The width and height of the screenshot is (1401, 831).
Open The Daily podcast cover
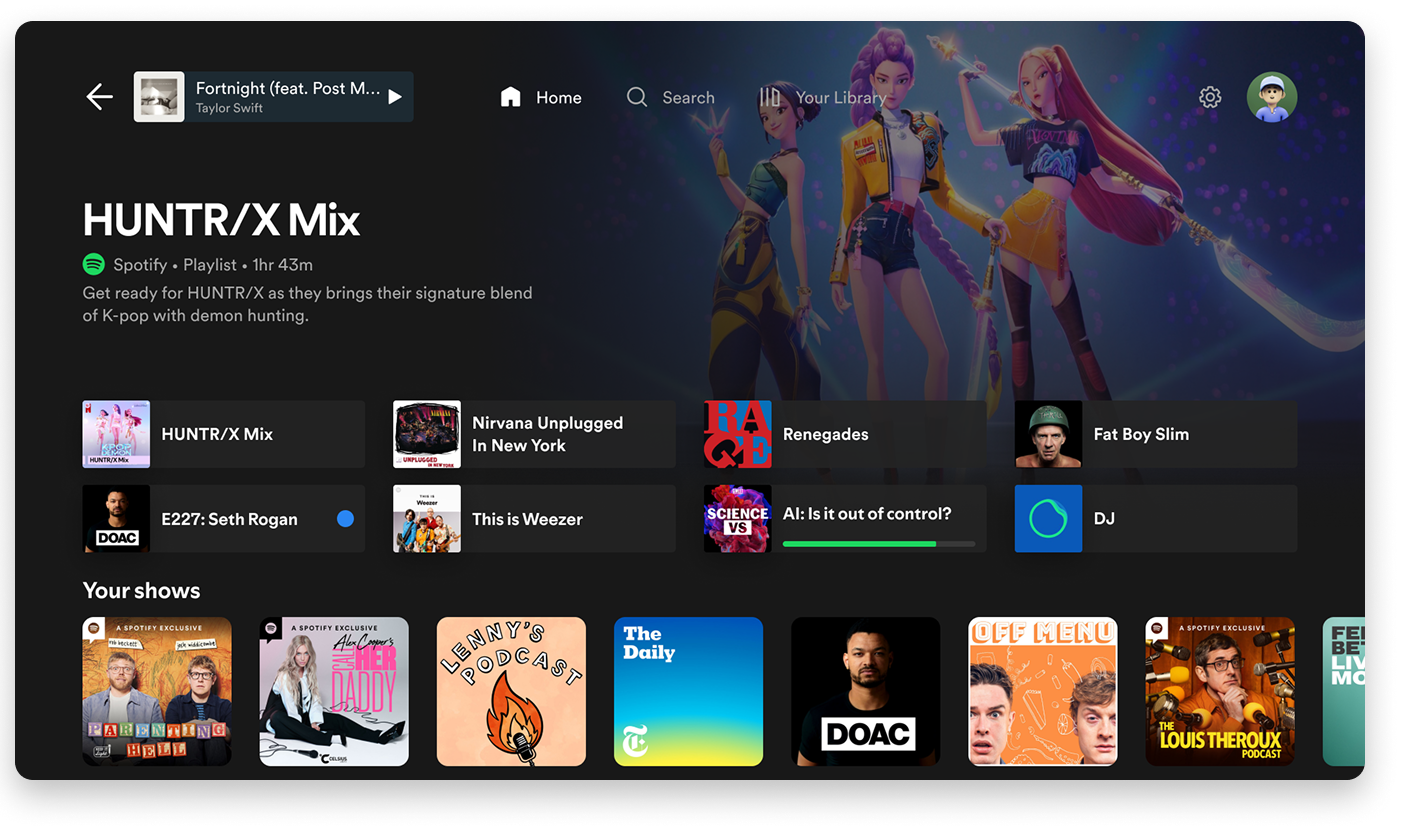(x=688, y=692)
